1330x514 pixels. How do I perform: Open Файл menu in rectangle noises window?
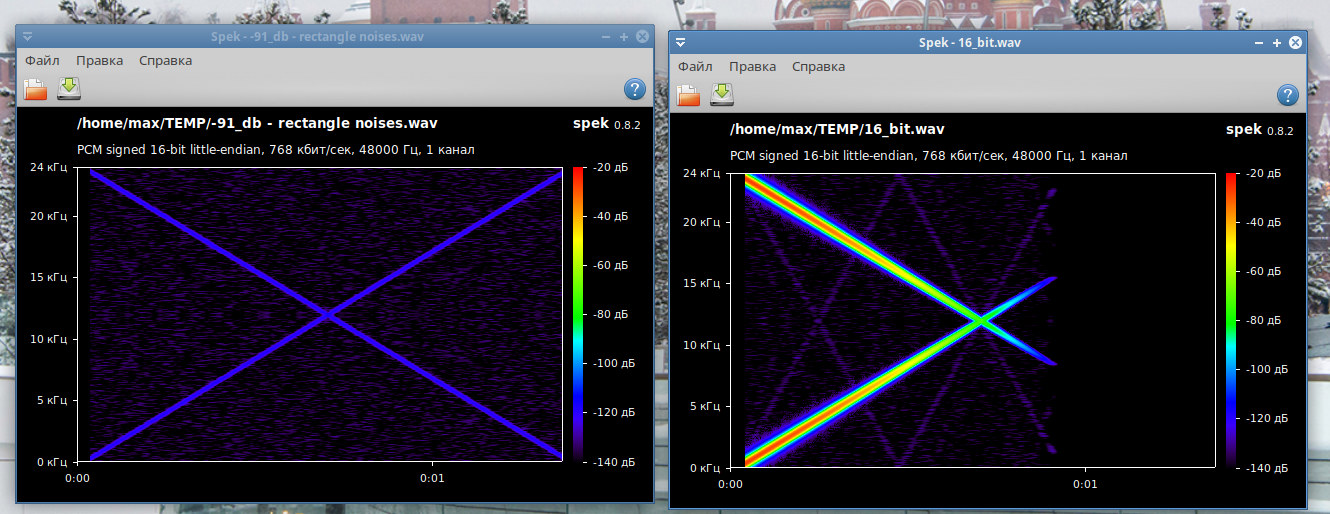[x=43, y=60]
